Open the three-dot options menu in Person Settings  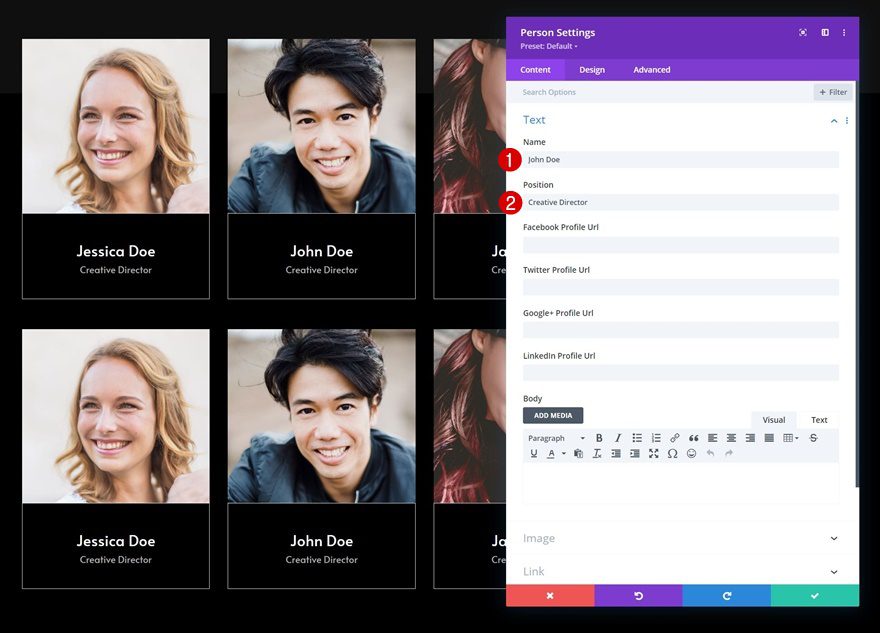(x=844, y=32)
